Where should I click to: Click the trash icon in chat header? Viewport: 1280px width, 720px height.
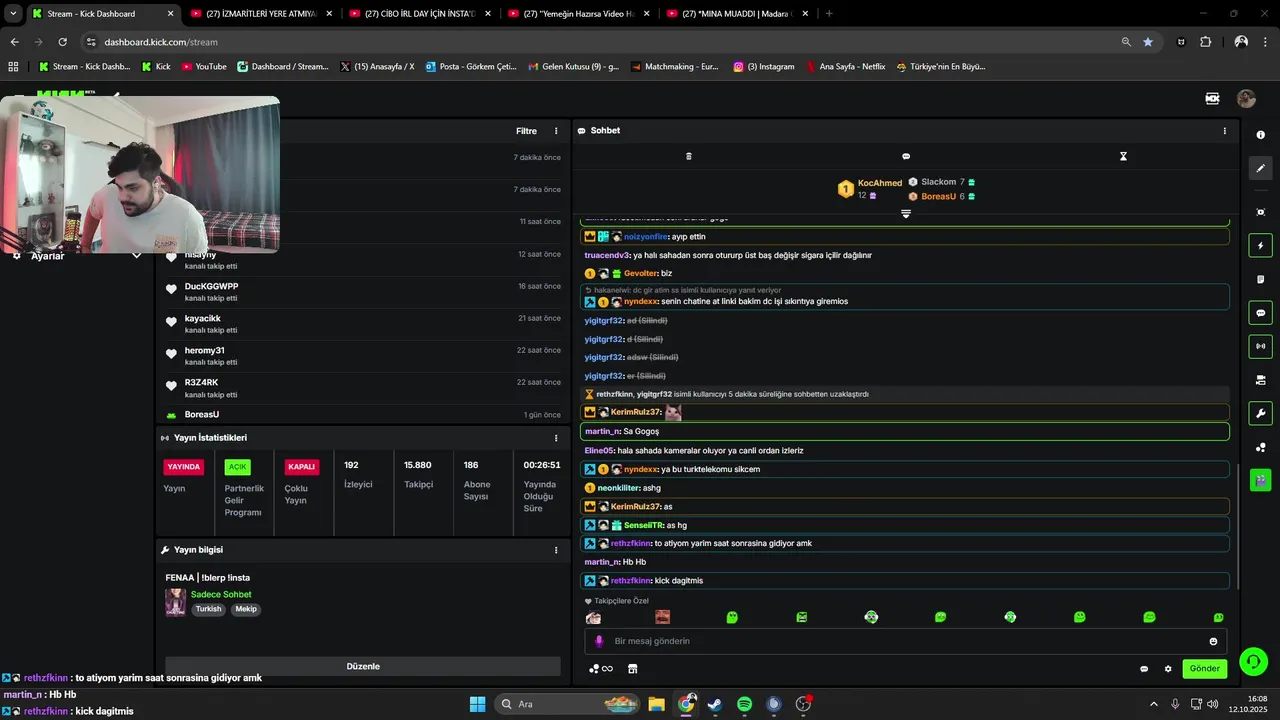coord(688,156)
